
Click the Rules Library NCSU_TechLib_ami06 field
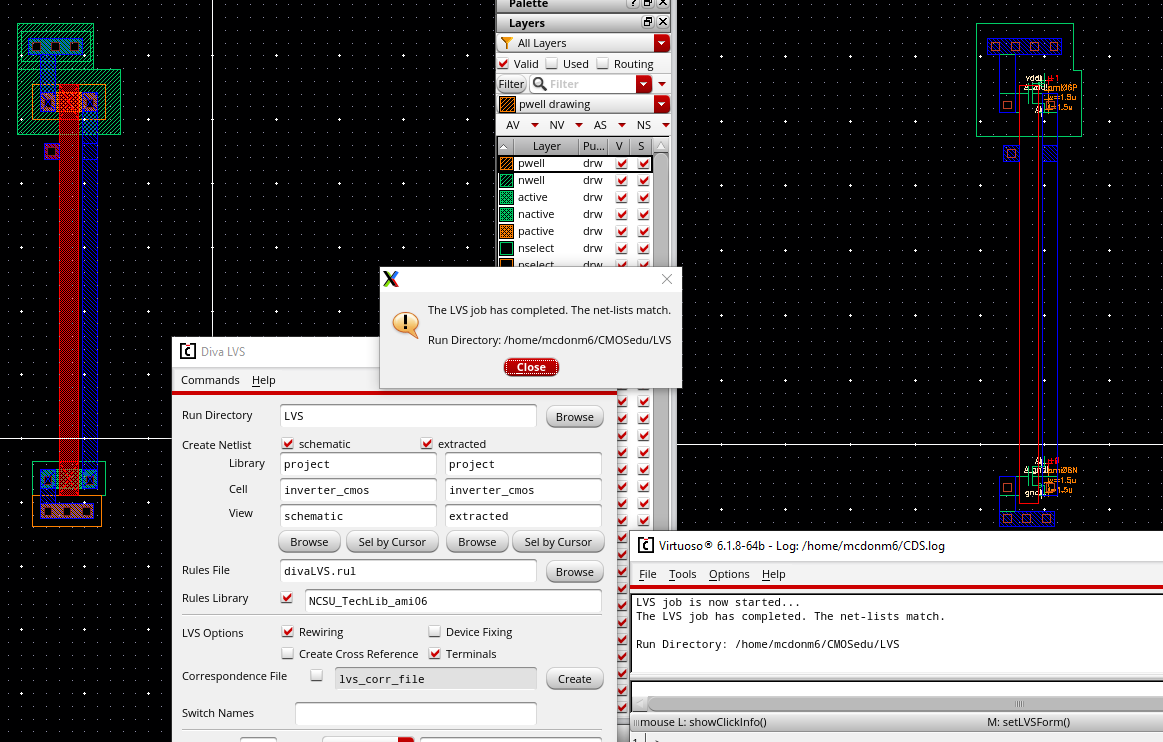coord(453,601)
